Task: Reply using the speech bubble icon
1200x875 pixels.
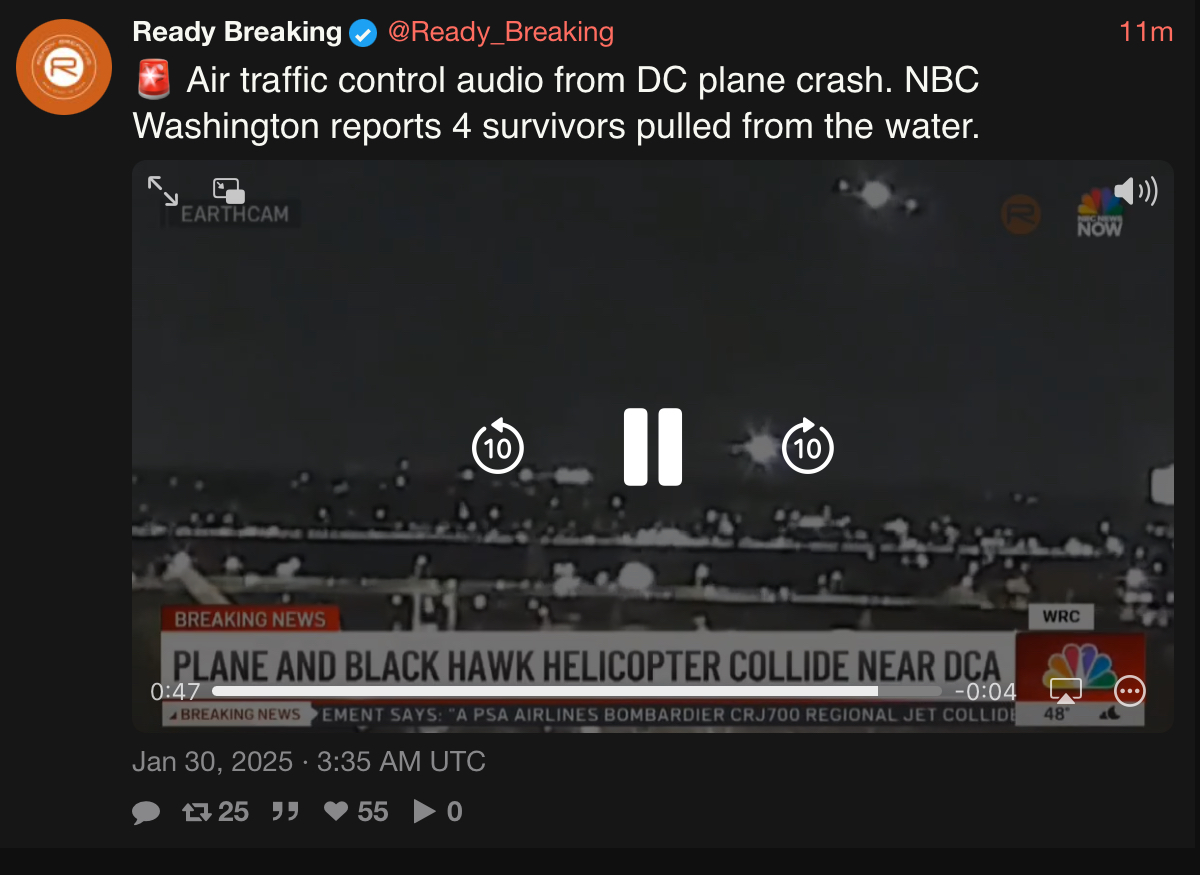Action: pyautogui.click(x=146, y=812)
